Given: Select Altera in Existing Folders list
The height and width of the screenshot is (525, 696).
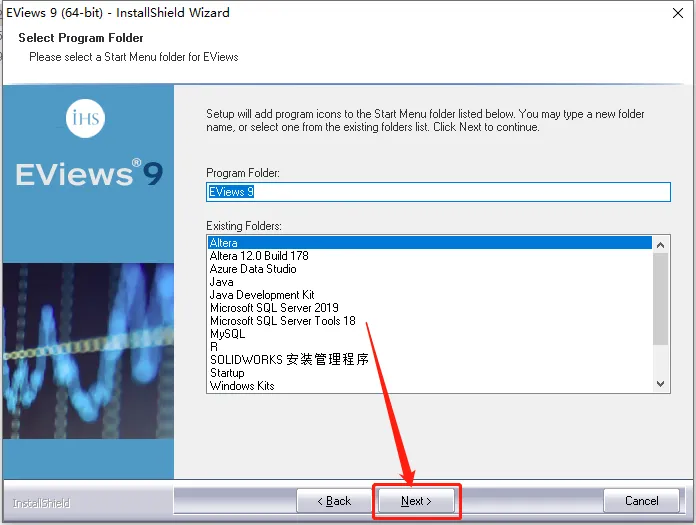Looking at the screenshot, I should 430,243.
